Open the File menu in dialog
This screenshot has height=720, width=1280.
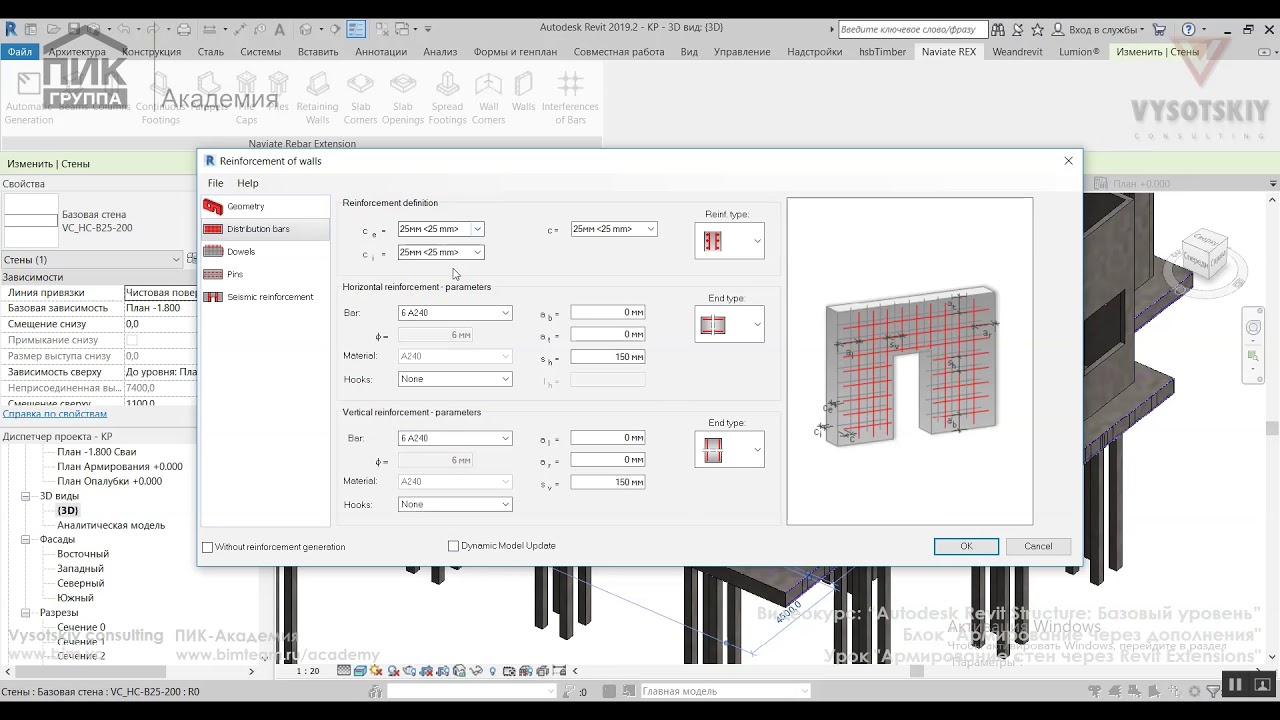[215, 183]
